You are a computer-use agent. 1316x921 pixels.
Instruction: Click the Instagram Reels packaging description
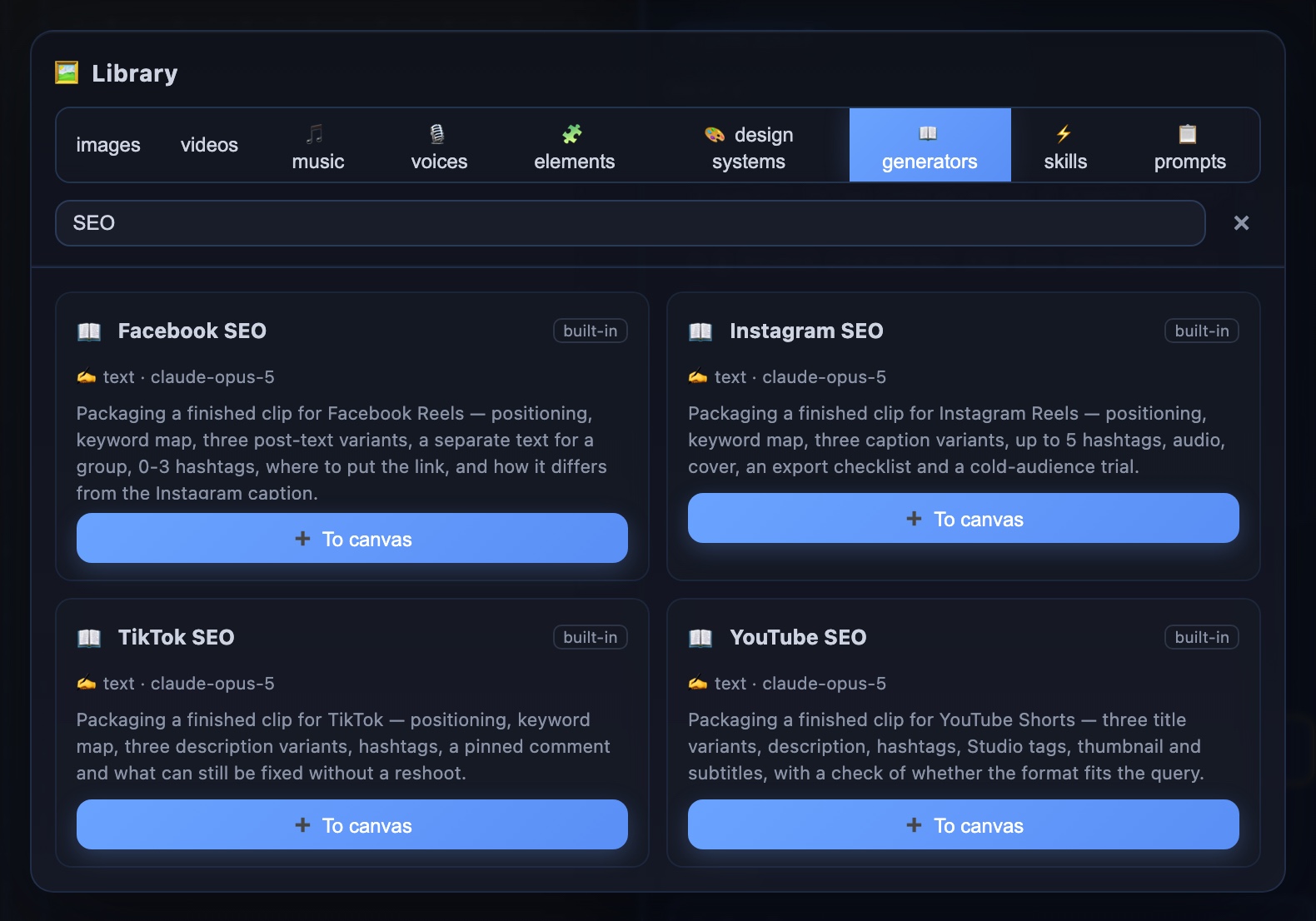point(956,440)
